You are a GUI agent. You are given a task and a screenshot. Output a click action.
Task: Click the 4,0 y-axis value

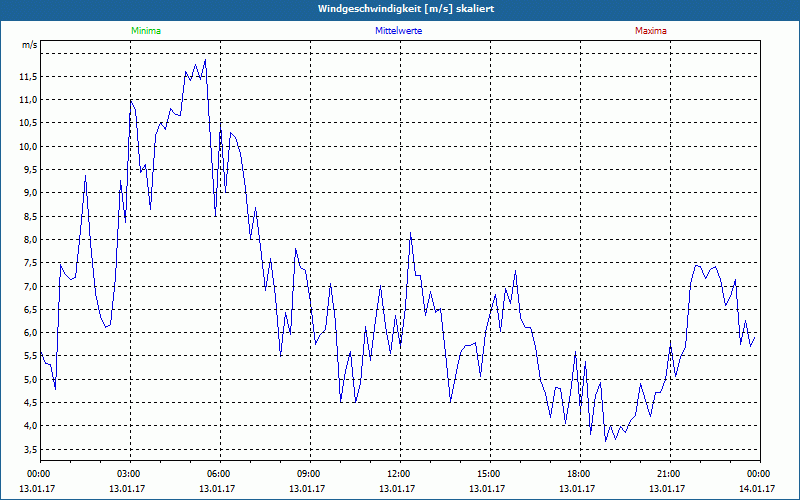[30, 426]
